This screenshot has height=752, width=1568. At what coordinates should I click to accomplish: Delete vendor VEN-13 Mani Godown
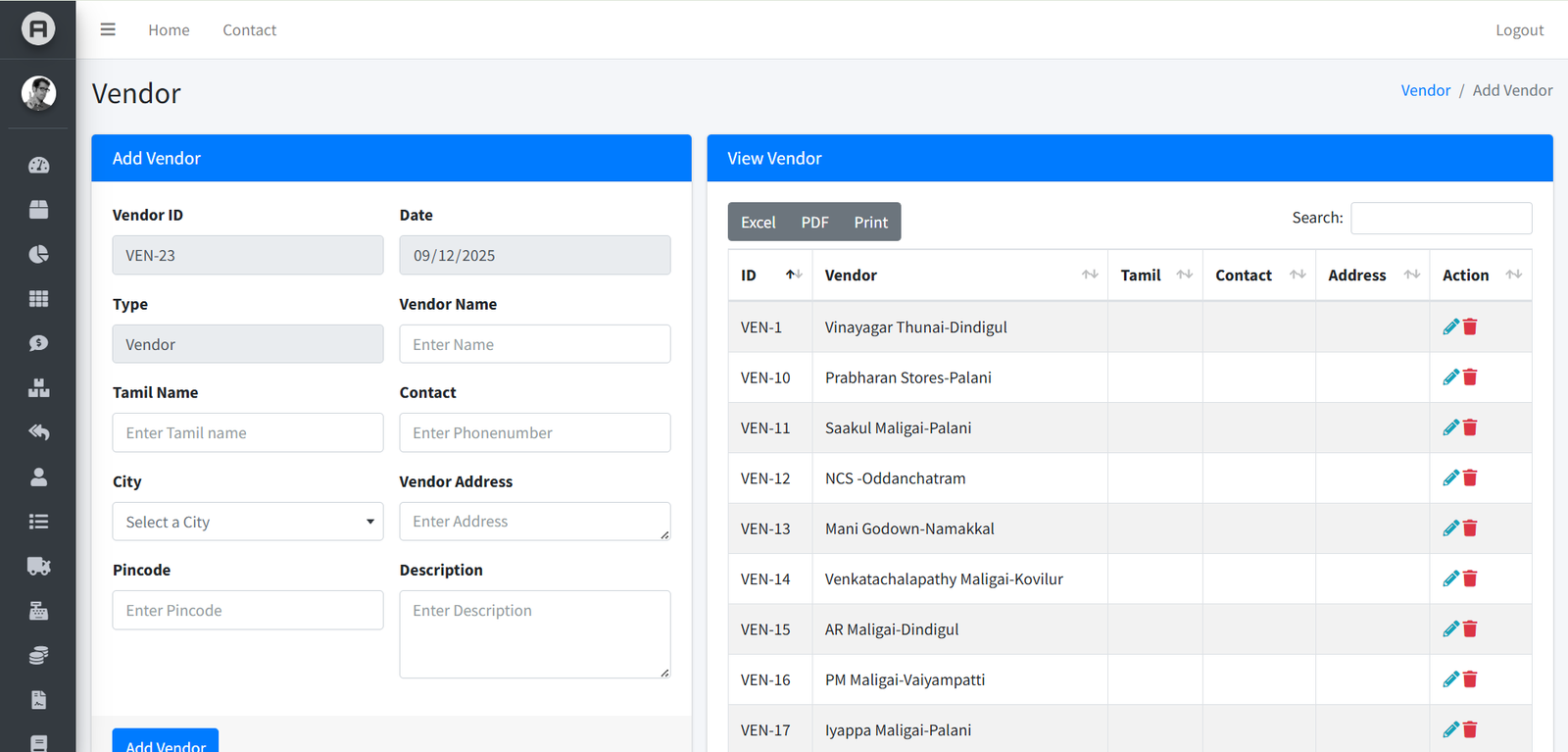click(1470, 528)
